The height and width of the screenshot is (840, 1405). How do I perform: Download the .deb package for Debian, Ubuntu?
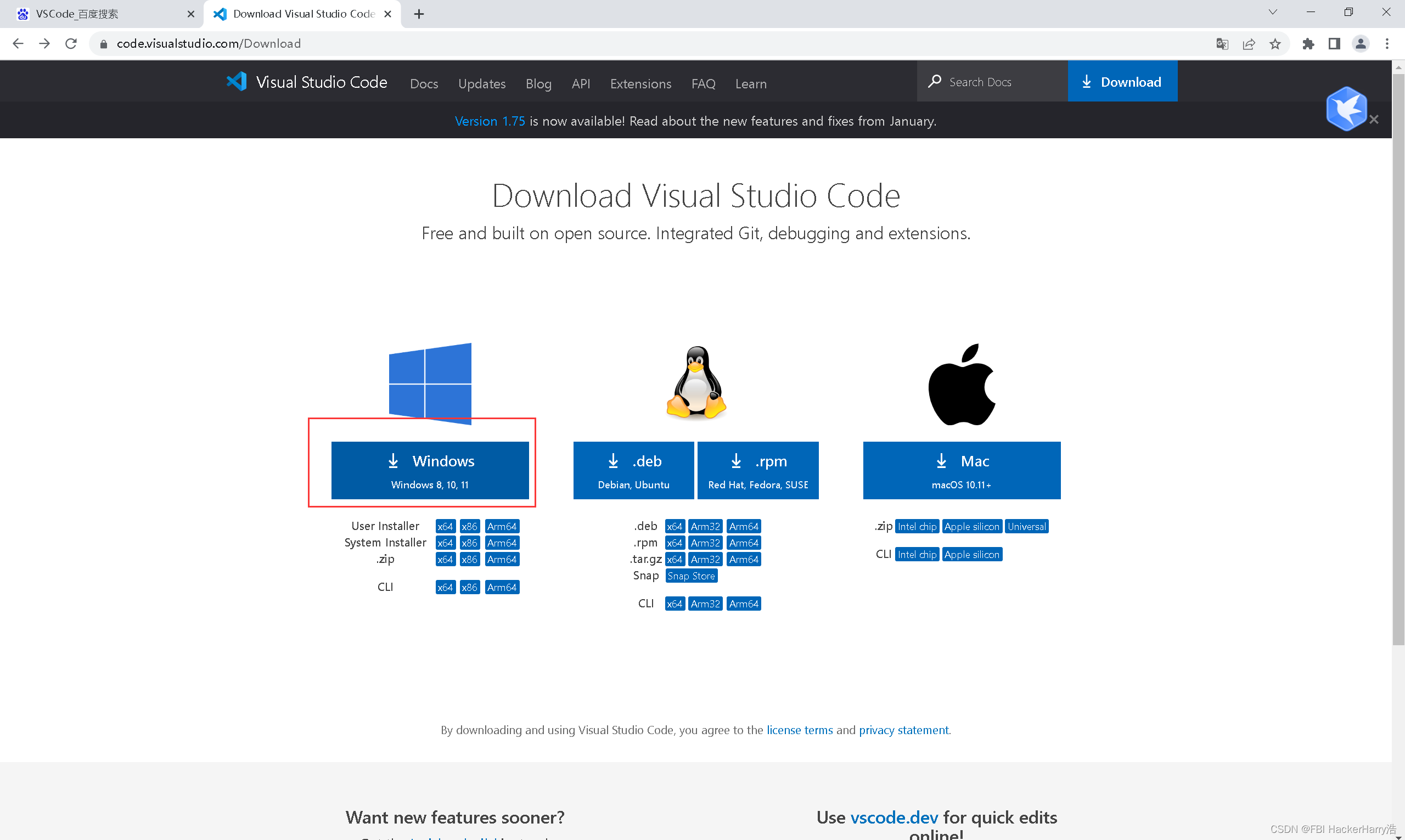click(x=633, y=470)
